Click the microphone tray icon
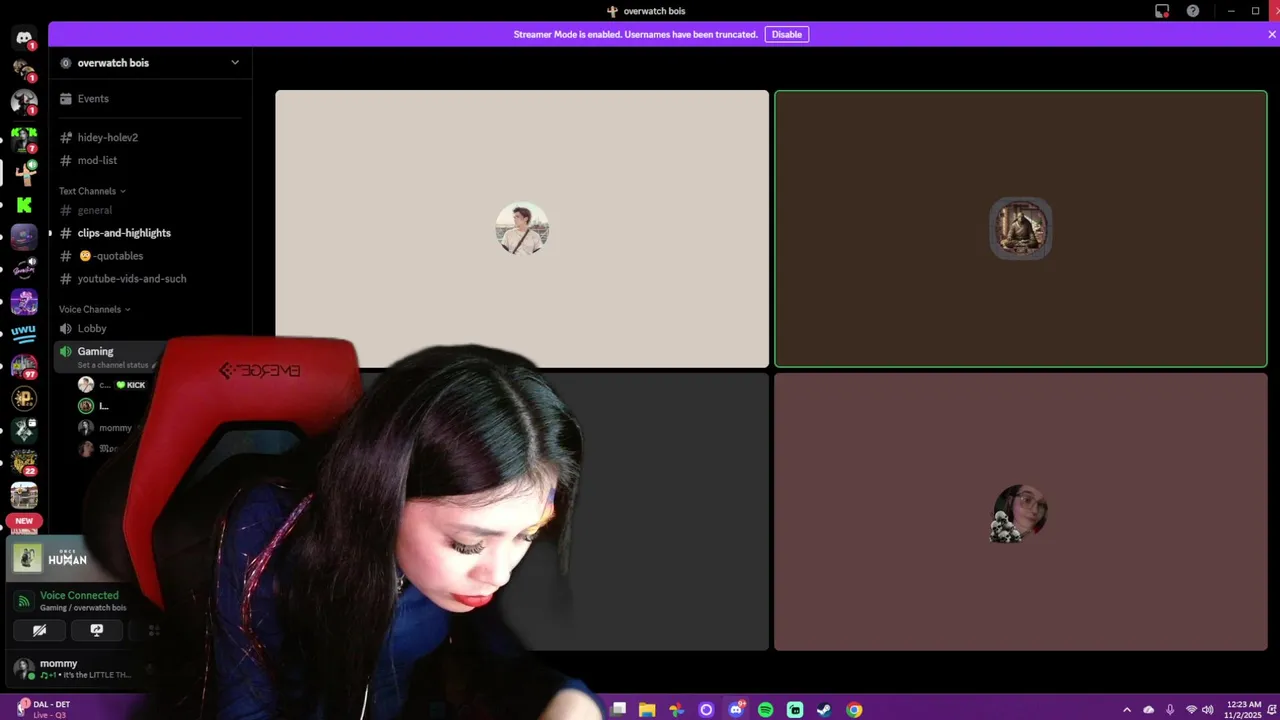The image size is (1280, 720). pyautogui.click(x=1169, y=709)
